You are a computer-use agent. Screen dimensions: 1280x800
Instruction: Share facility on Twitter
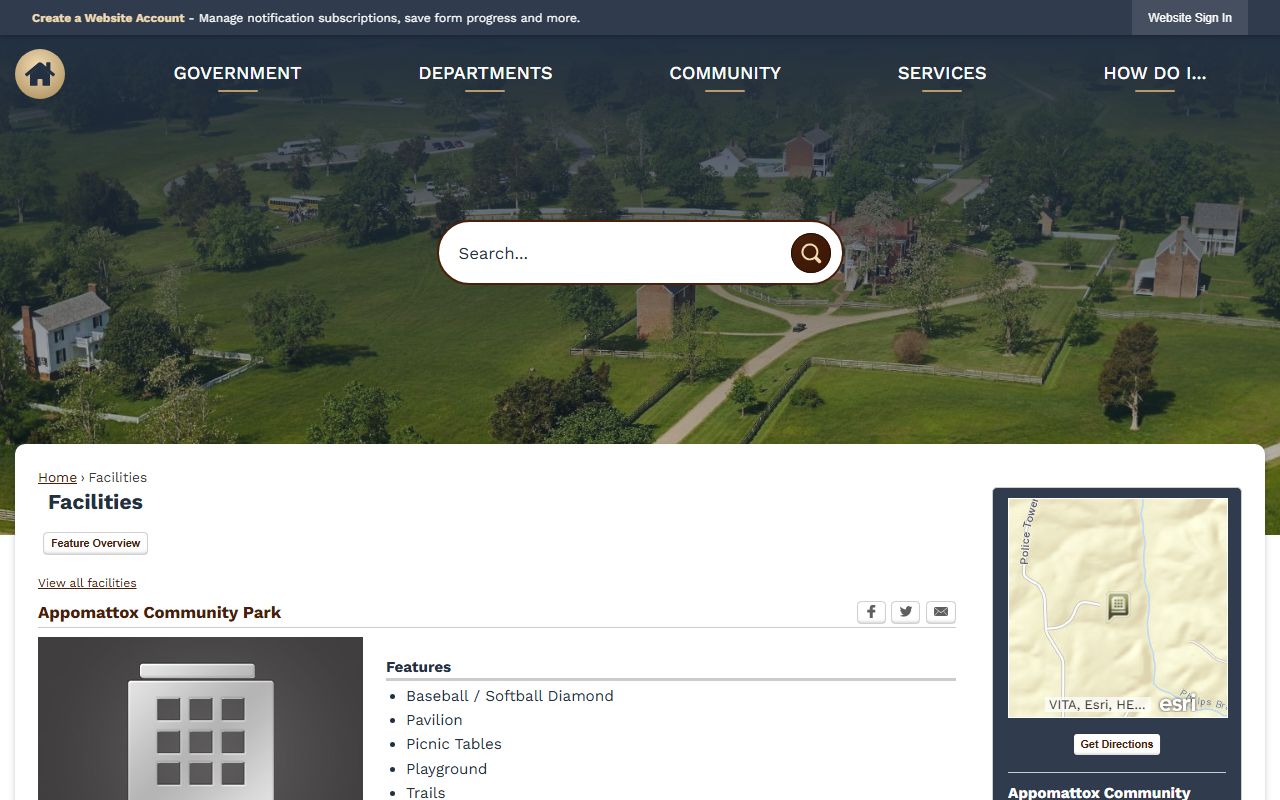click(x=905, y=612)
